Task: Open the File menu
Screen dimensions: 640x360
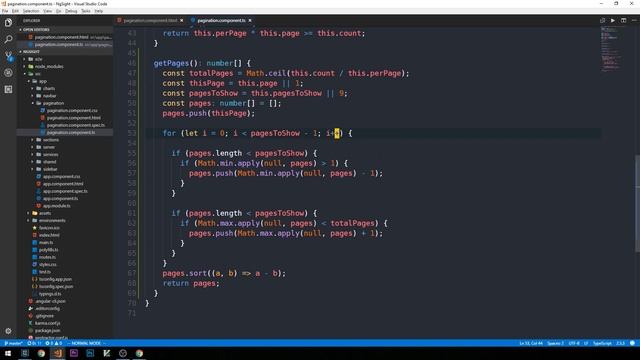Action: (5, 11)
